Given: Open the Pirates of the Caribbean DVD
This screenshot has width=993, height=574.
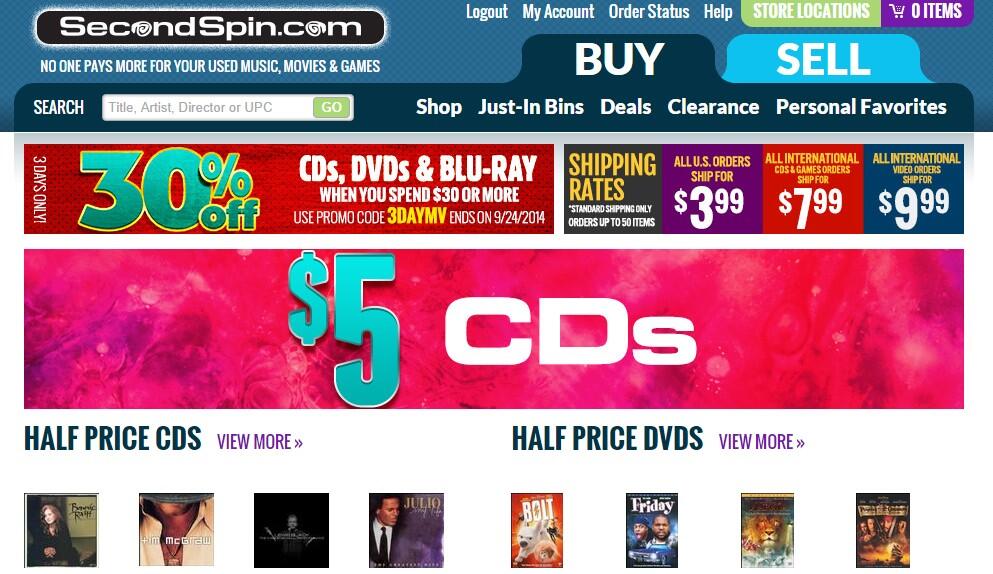Looking at the screenshot, I should tap(883, 530).
